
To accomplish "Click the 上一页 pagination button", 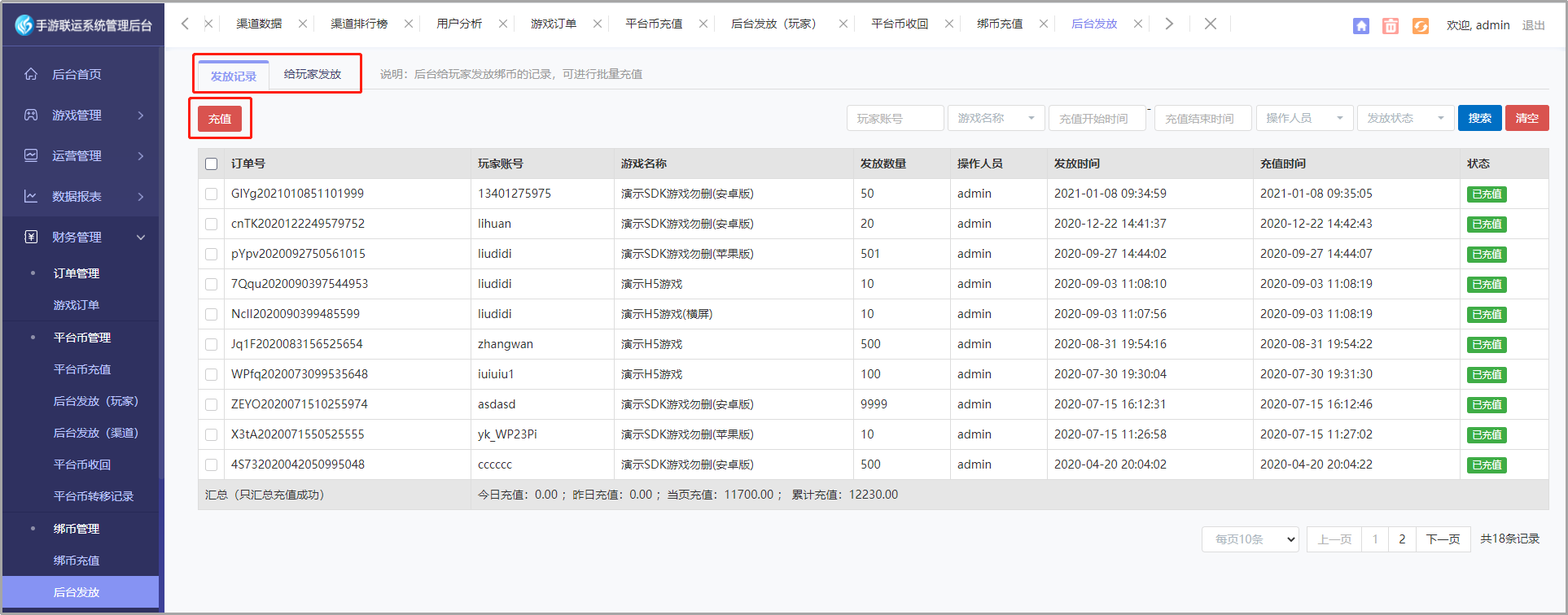I will 1334,539.
